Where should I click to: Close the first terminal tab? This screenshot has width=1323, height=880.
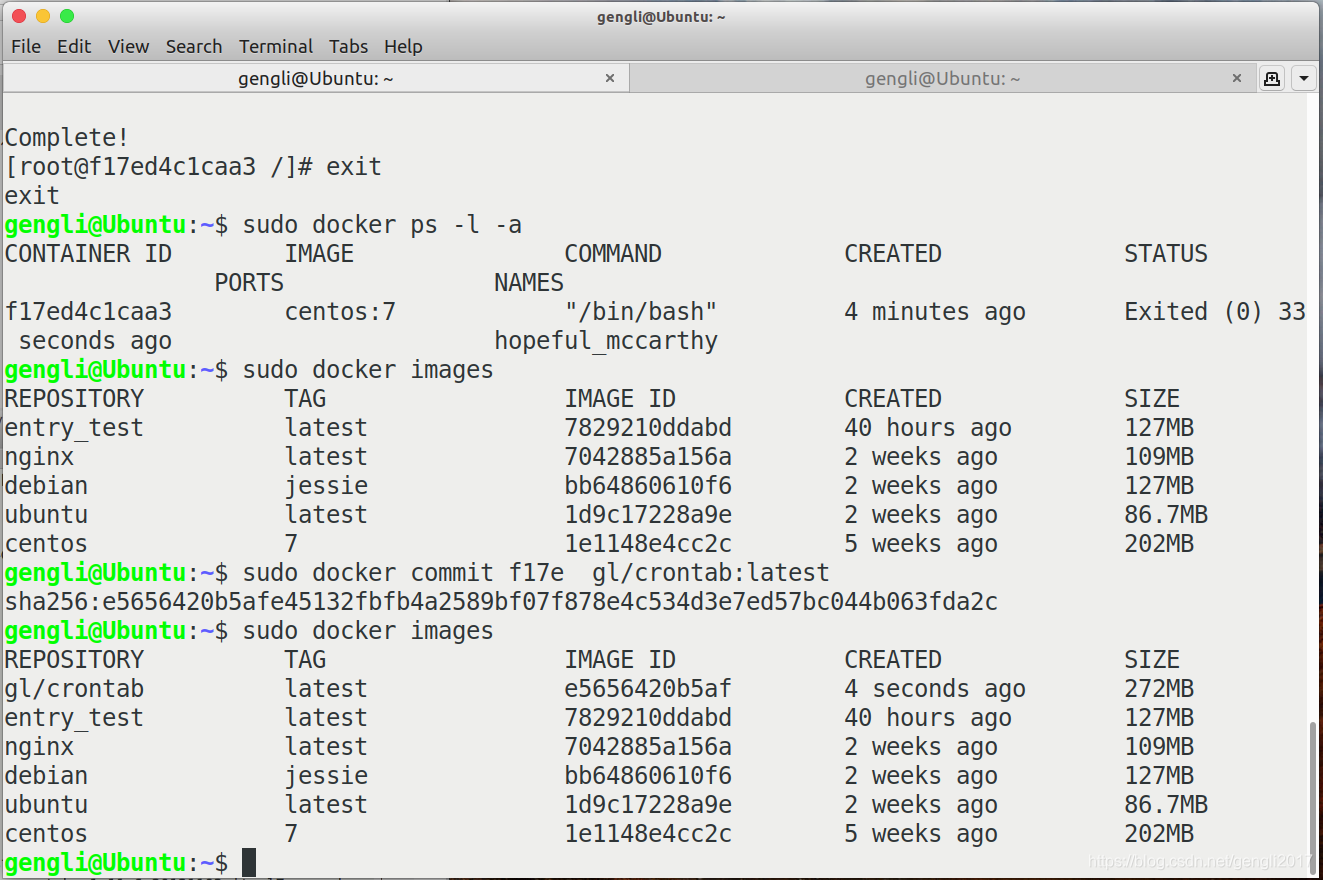[610, 78]
